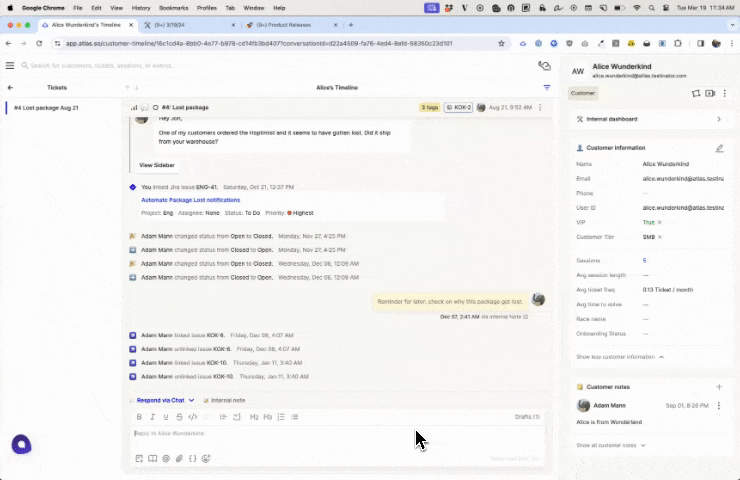Switch to the Internal note tab
740x480 pixels.
pos(224,400)
